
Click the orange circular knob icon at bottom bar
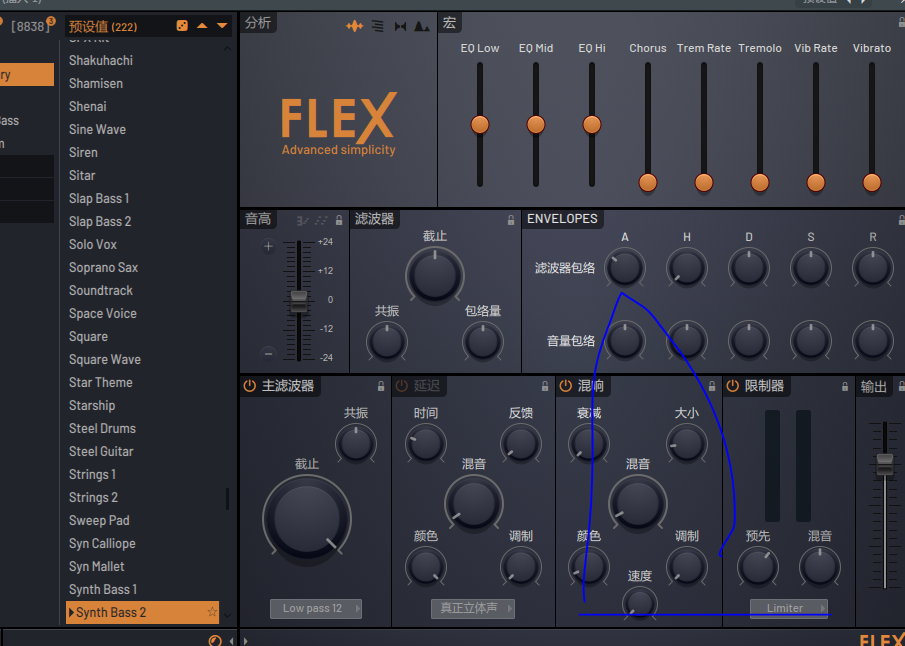(215, 640)
